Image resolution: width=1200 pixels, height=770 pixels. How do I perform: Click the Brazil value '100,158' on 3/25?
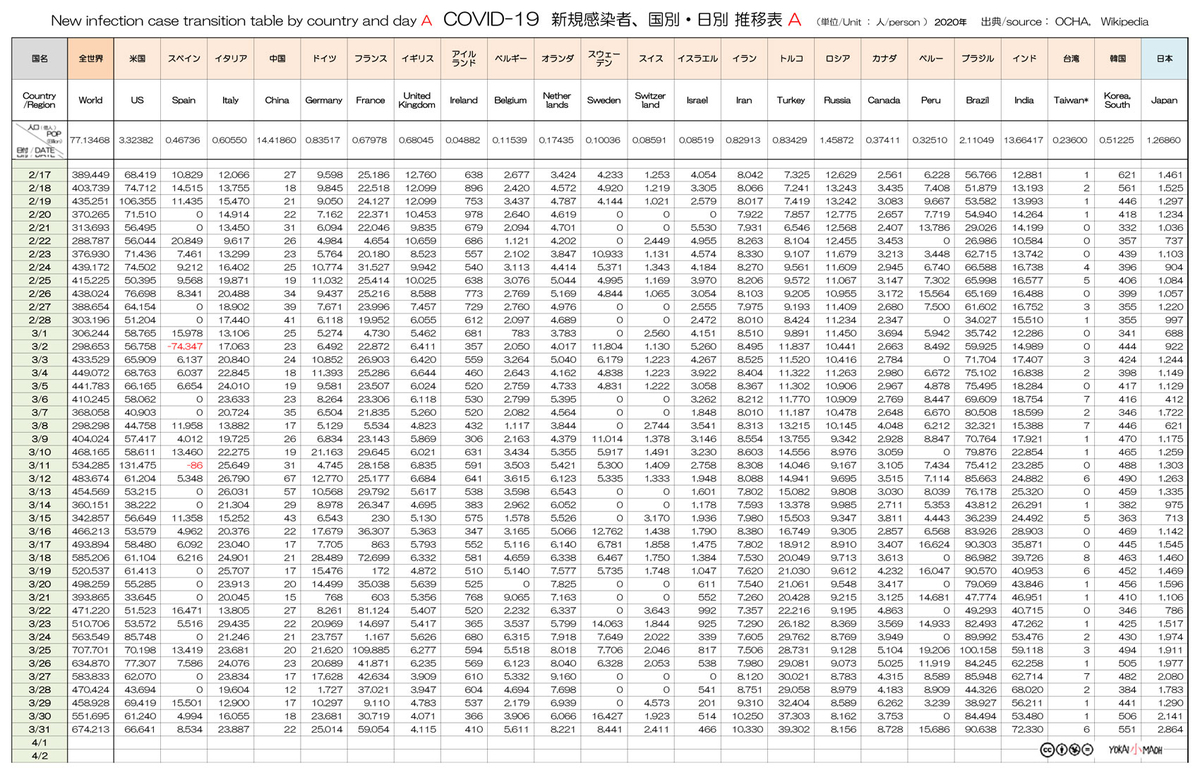978,650
